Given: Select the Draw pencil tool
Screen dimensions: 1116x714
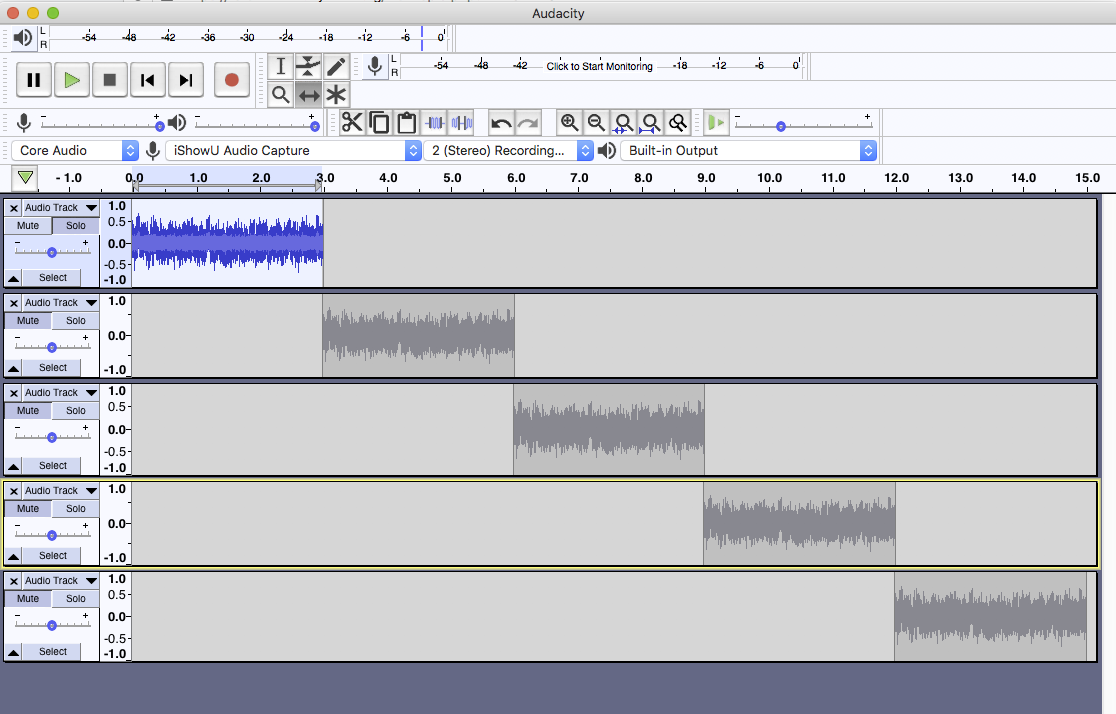Looking at the screenshot, I should click(336, 67).
